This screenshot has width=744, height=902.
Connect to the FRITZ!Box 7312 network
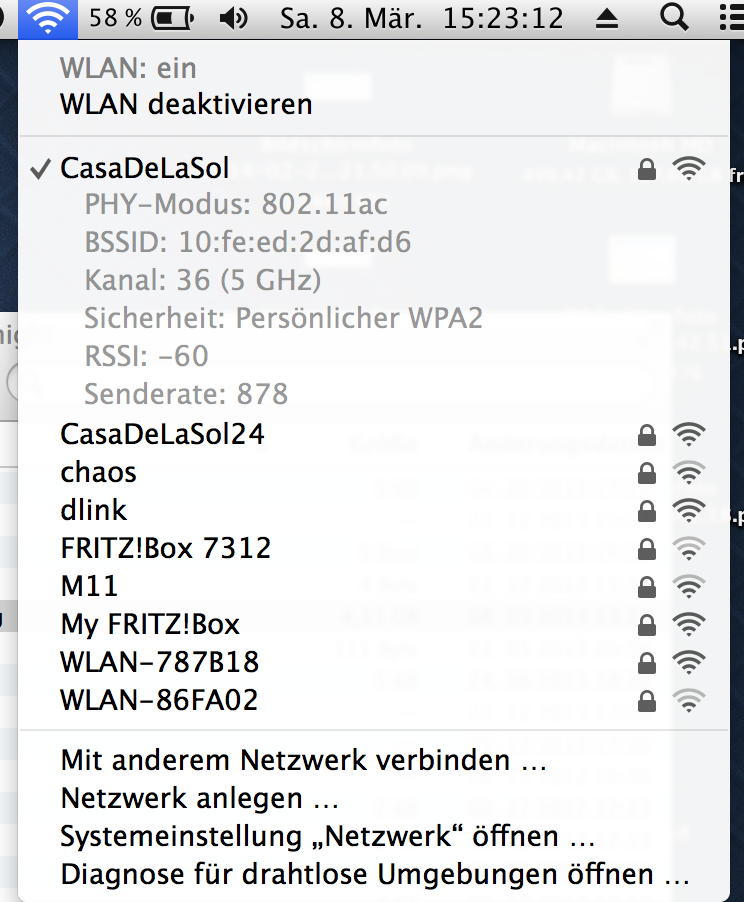(374, 548)
